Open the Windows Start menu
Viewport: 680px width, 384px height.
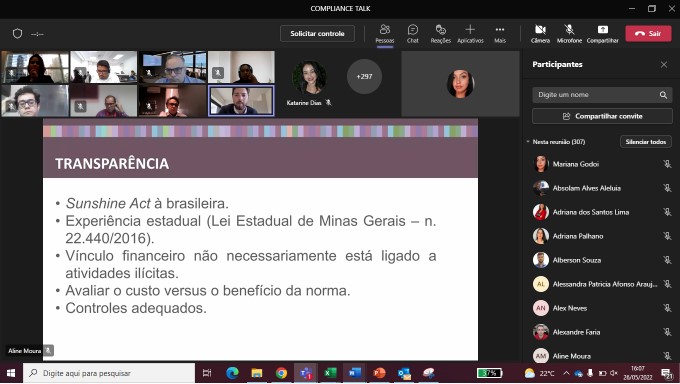point(11,373)
